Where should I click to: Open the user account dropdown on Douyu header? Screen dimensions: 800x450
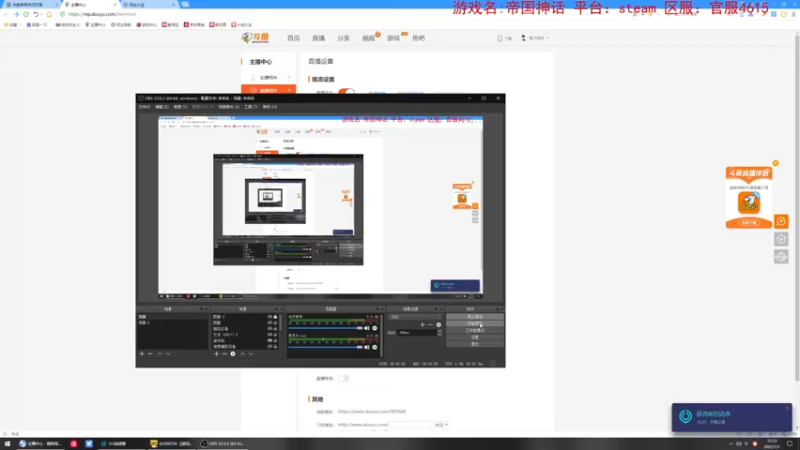pyautogui.click(x=535, y=38)
